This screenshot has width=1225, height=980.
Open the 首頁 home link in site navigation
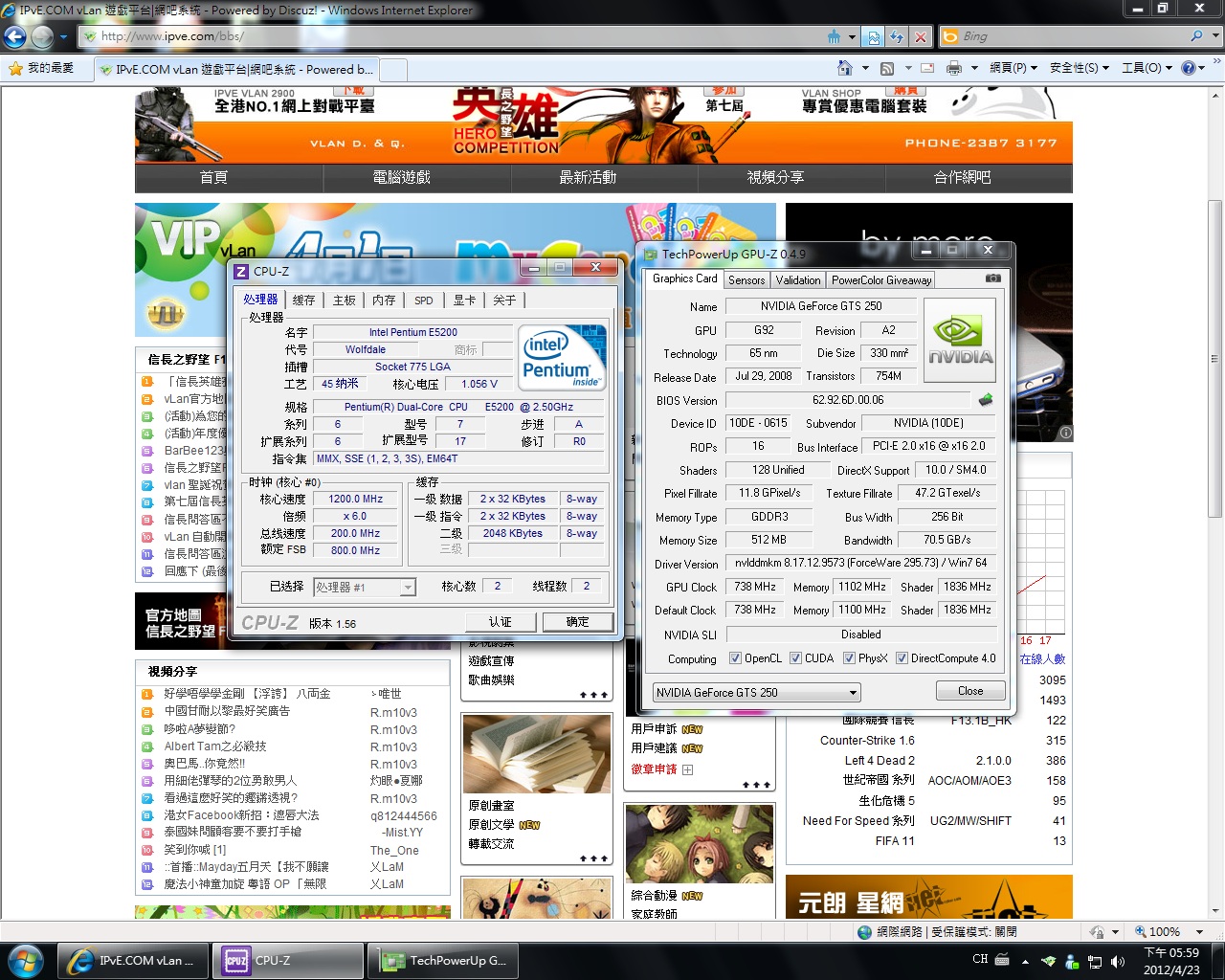[213, 177]
